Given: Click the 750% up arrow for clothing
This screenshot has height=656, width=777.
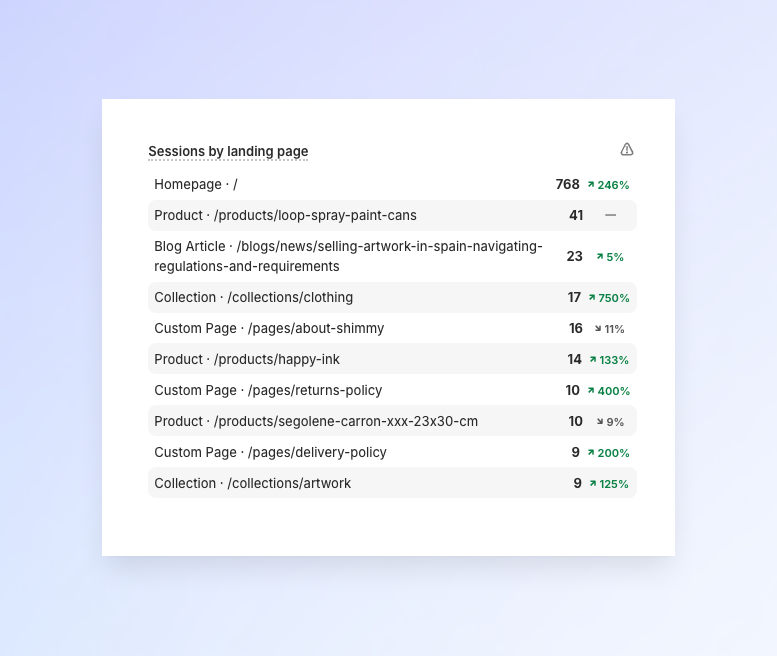Looking at the screenshot, I should click(592, 297).
